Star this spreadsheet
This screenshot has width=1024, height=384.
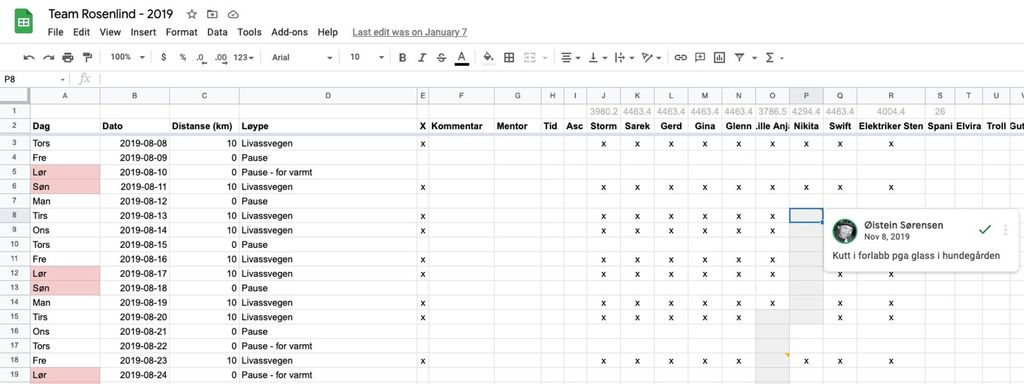(x=191, y=14)
